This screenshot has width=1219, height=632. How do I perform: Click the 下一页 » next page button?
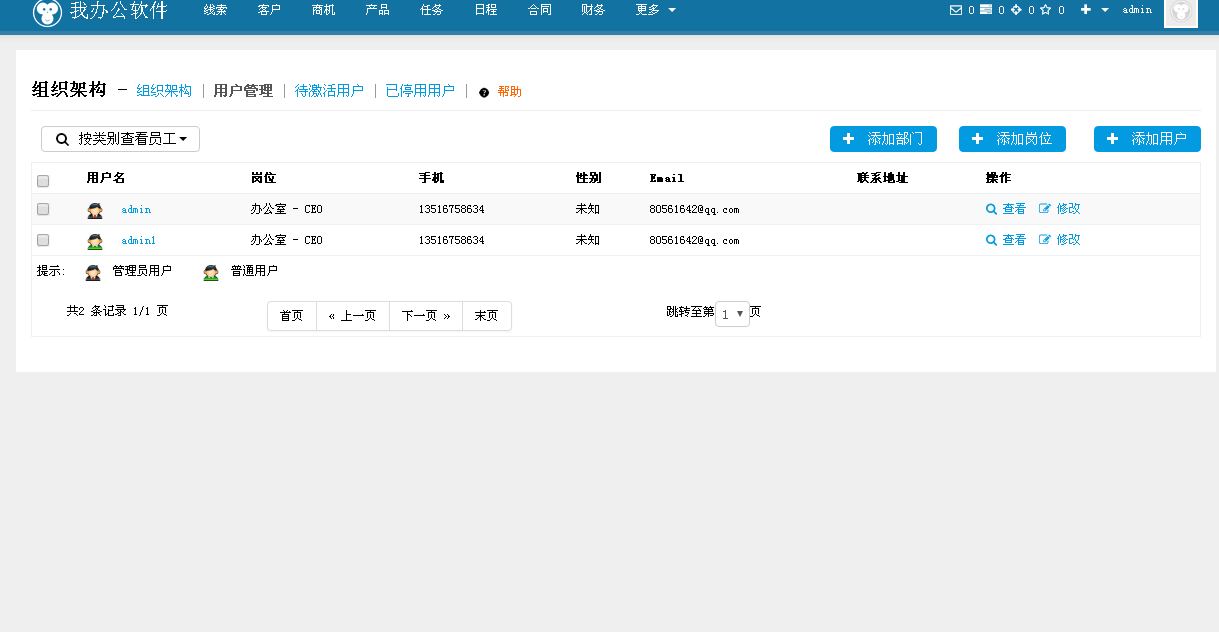pyautogui.click(x=426, y=316)
